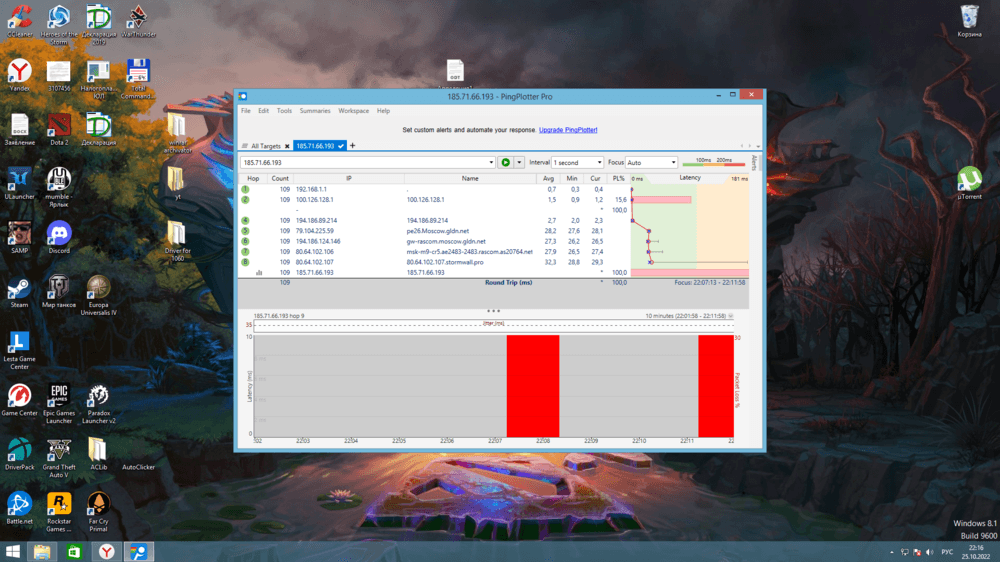Expand the trace options arrow beside start button
Screen dimensions: 1000x562
coord(519,162)
